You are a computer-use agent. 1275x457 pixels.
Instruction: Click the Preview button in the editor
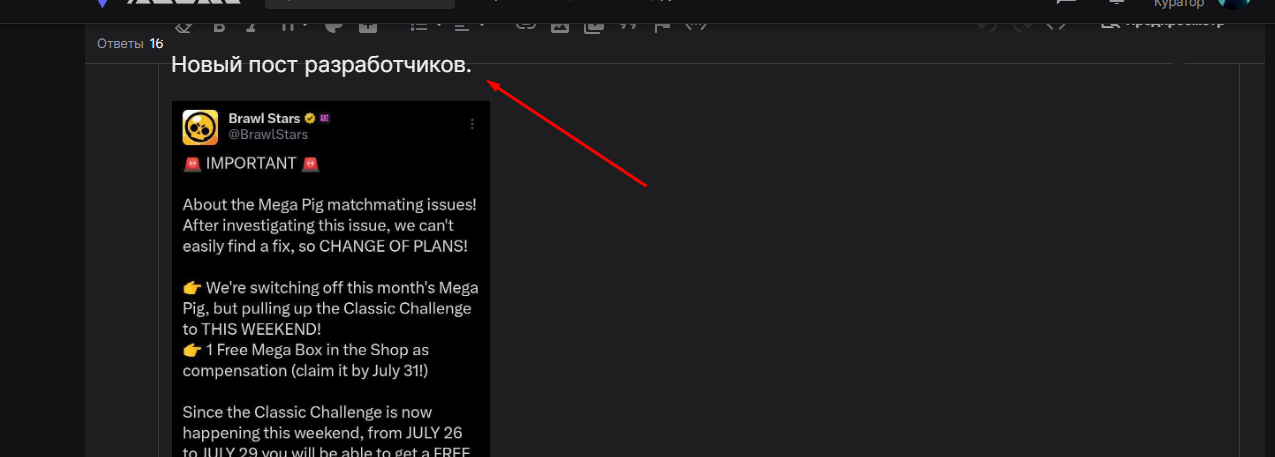pos(1162,23)
